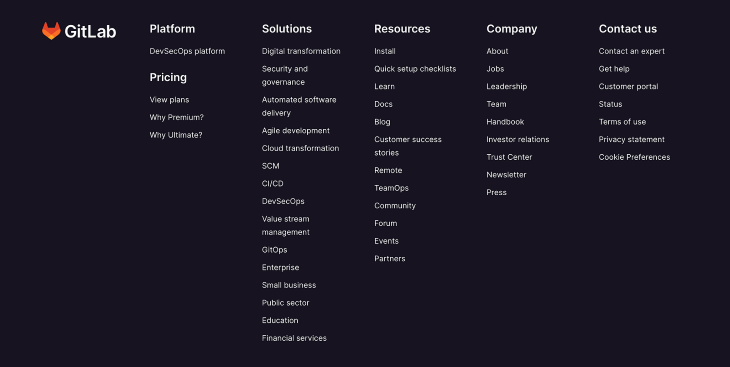The height and width of the screenshot is (367, 730).
Task: Open the CI/CD solutions link
Action: tap(272, 184)
